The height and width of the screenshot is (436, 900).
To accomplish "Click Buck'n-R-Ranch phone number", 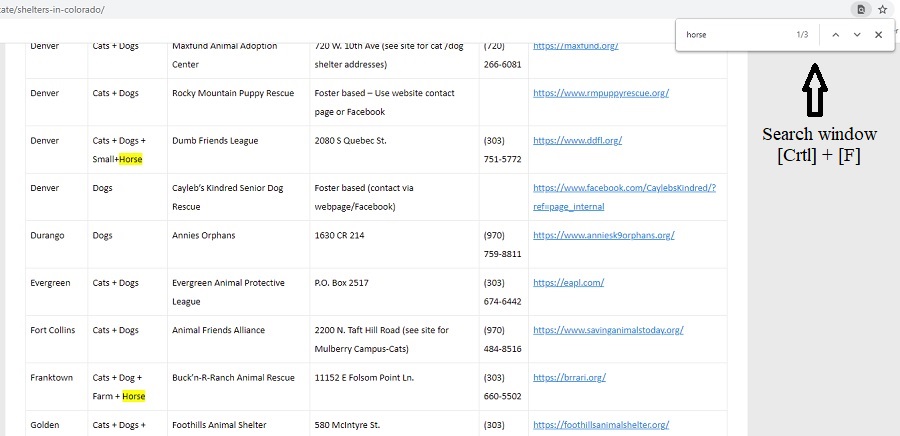I will click(x=503, y=387).
